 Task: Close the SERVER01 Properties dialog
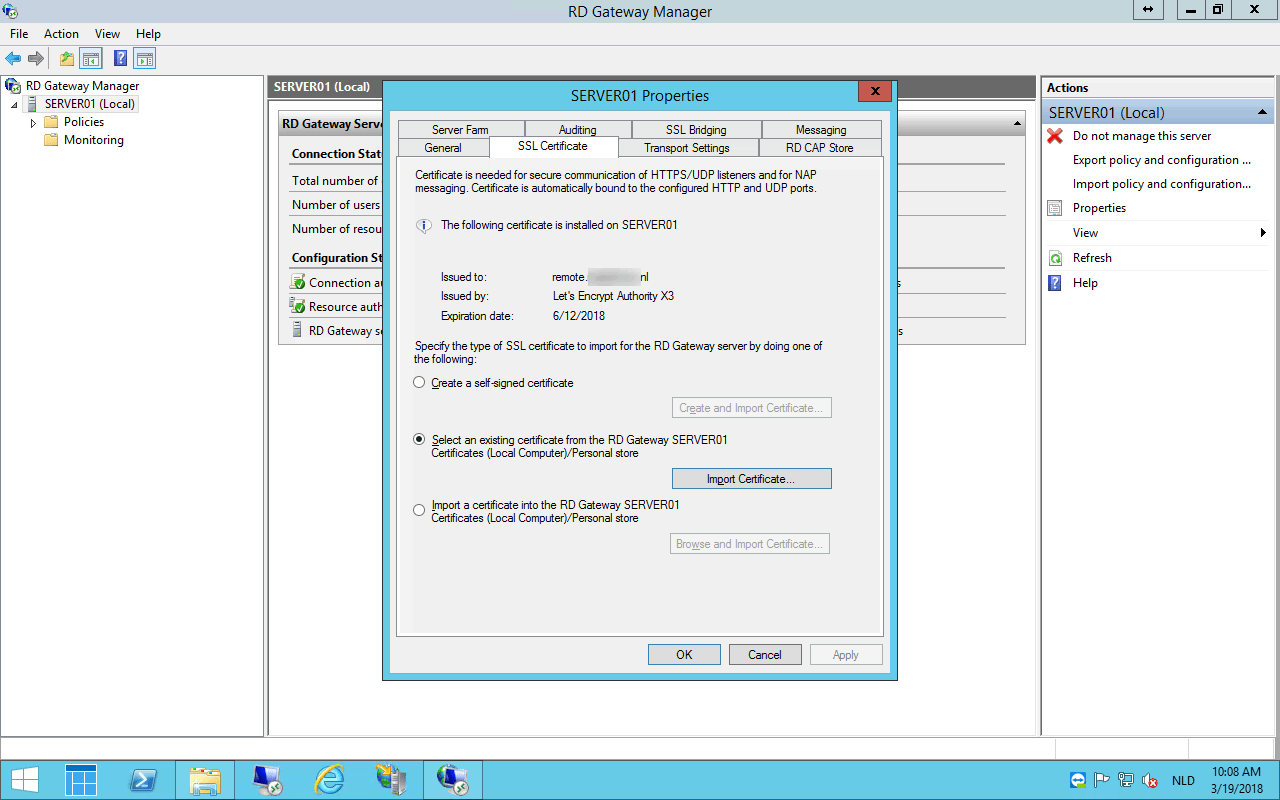click(x=875, y=92)
